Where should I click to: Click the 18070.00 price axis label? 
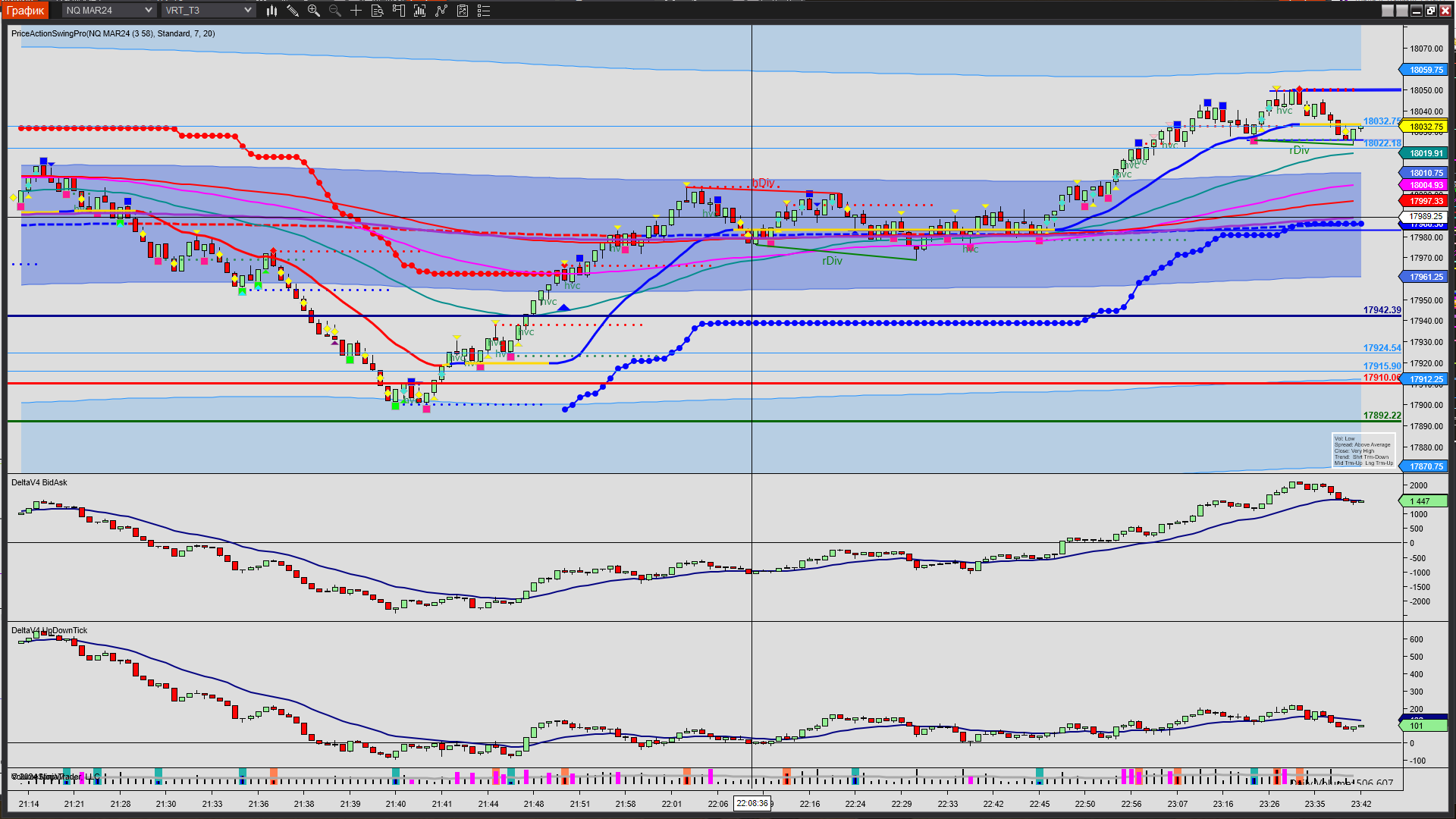(x=1426, y=49)
